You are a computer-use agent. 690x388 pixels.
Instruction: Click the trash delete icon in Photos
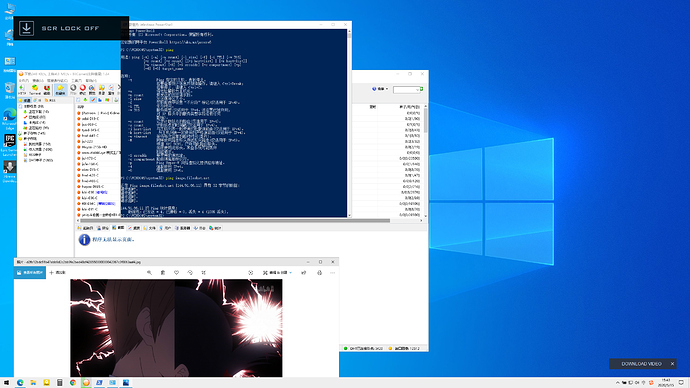click(163, 273)
